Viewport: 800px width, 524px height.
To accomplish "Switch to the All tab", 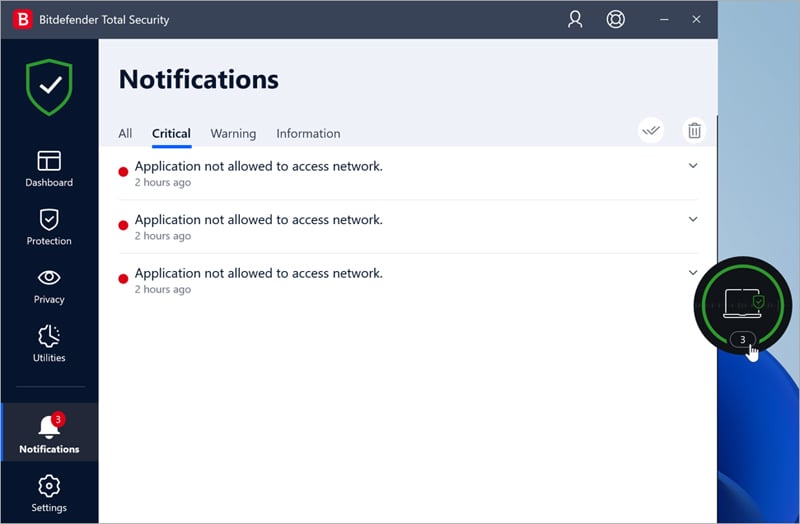I will [125, 134].
